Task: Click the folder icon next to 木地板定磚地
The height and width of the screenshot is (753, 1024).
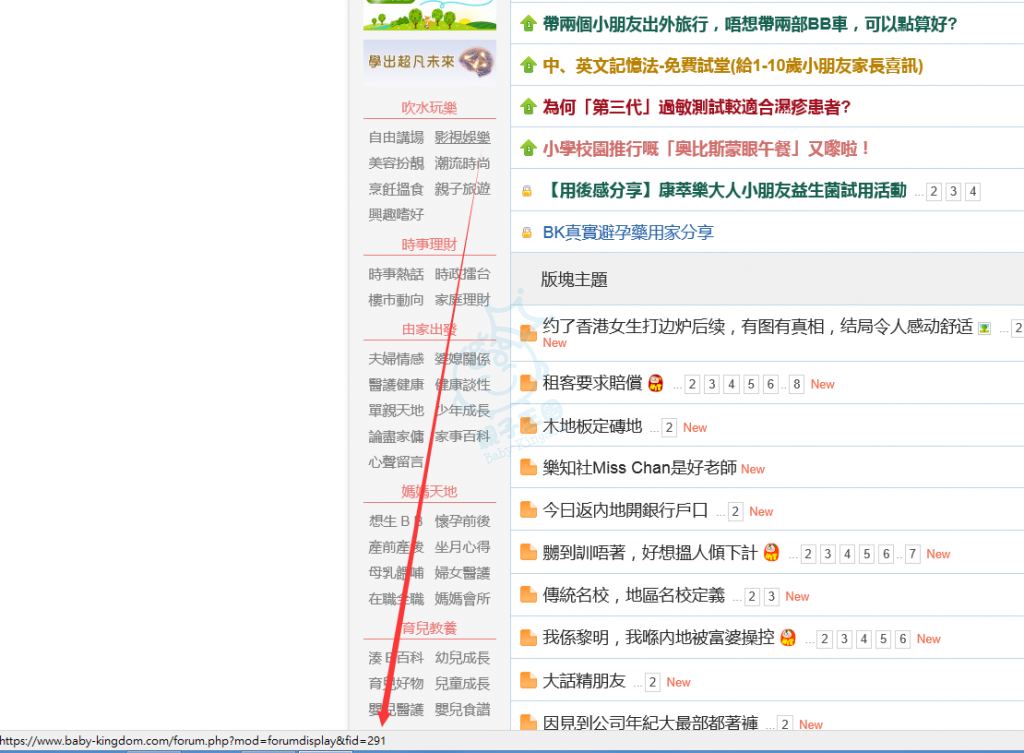Action: (x=528, y=427)
